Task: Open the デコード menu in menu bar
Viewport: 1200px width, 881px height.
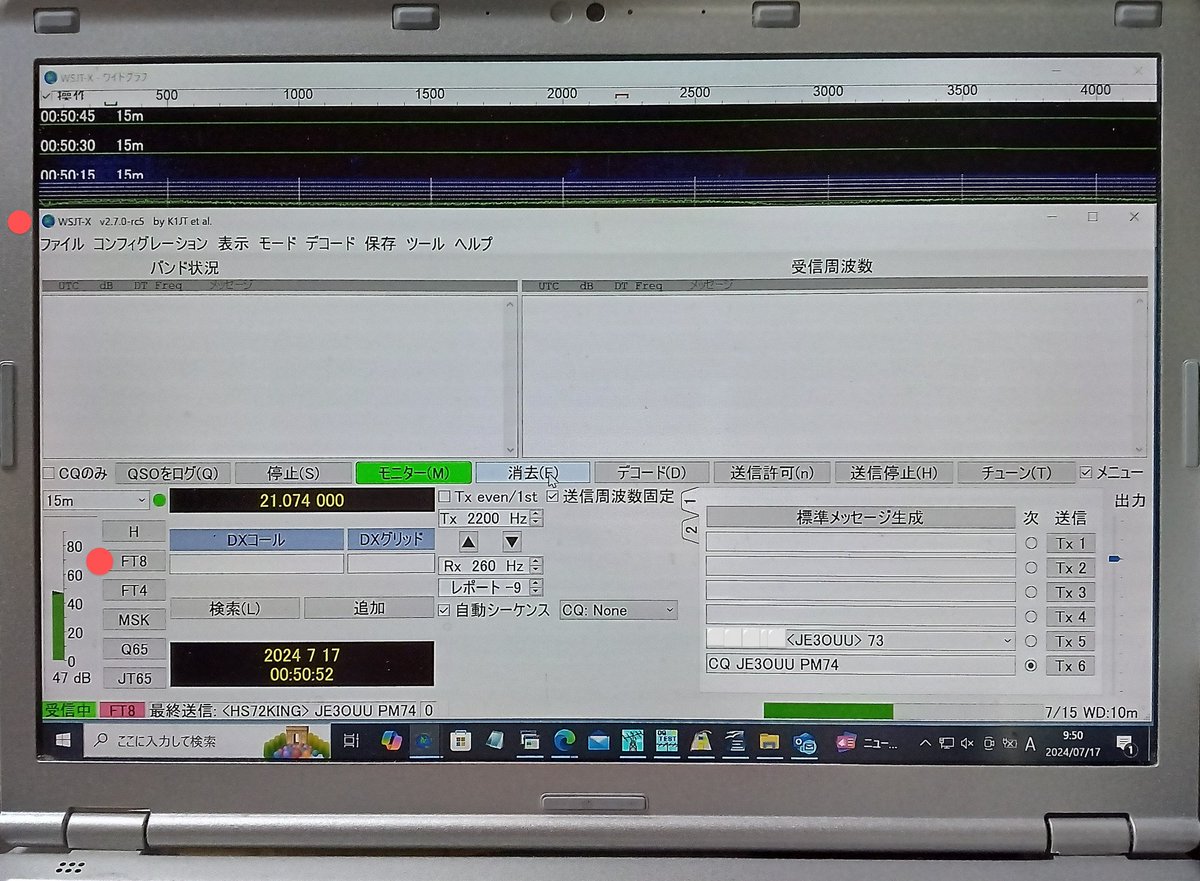Action: point(330,243)
